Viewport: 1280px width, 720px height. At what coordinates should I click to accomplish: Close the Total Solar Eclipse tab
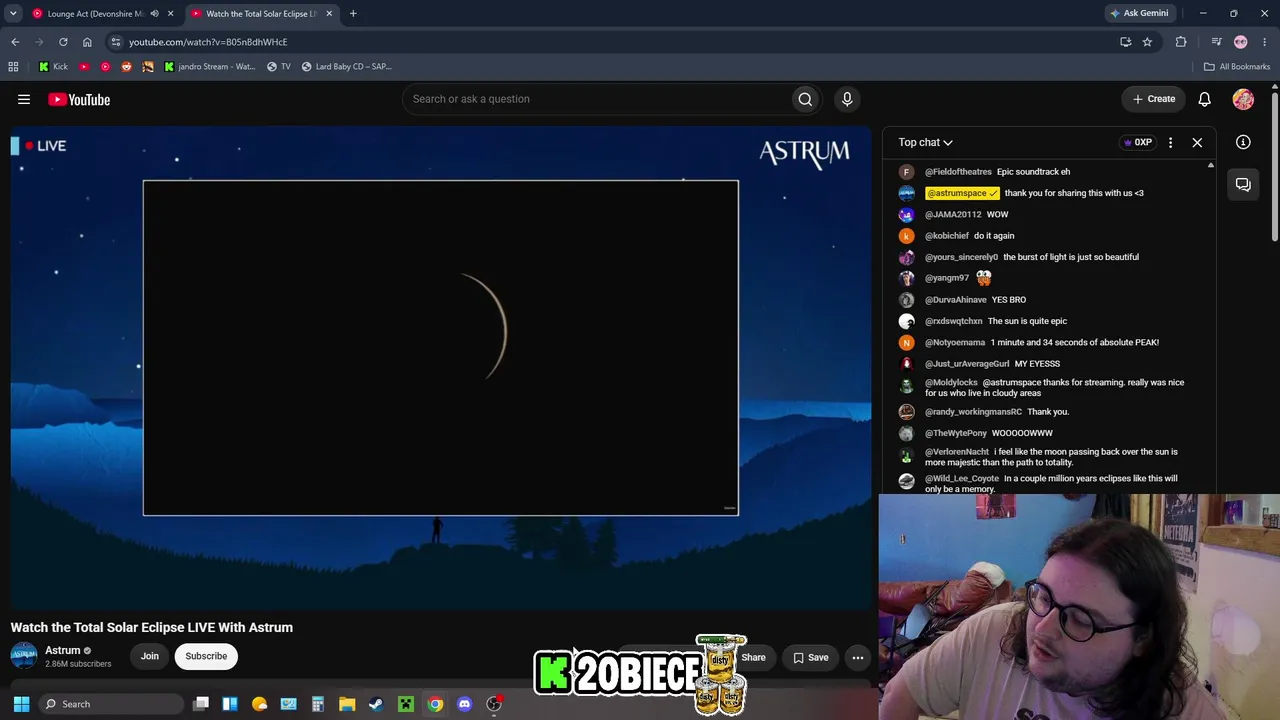click(x=329, y=14)
